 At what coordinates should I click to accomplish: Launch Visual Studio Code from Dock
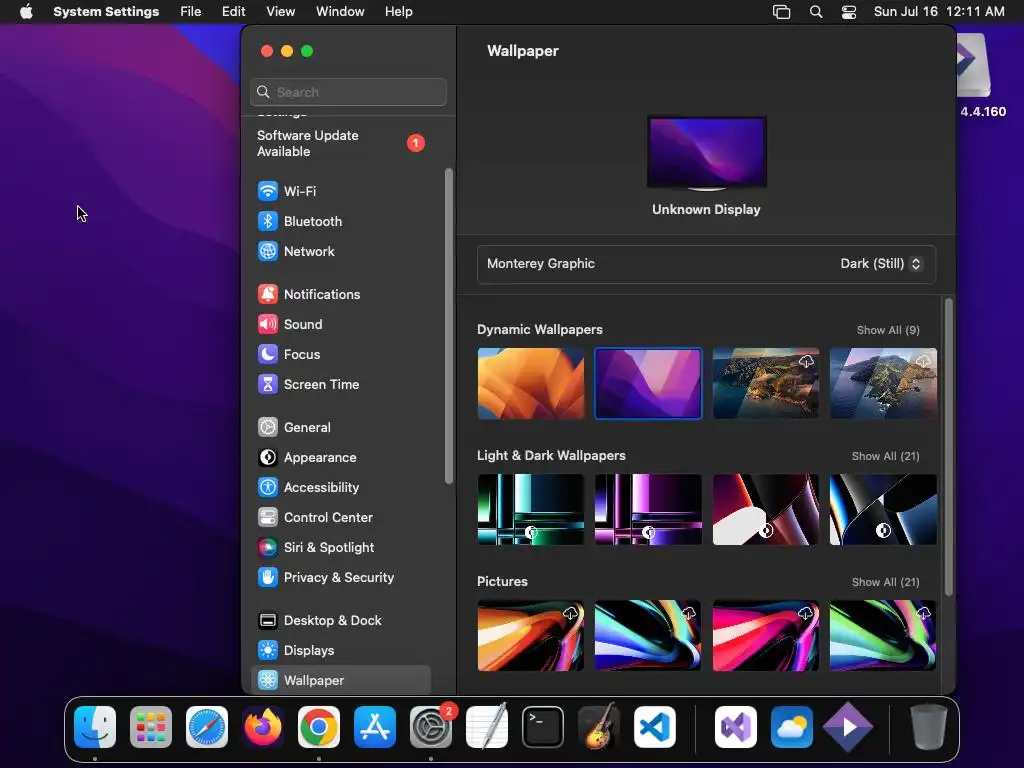(655, 727)
